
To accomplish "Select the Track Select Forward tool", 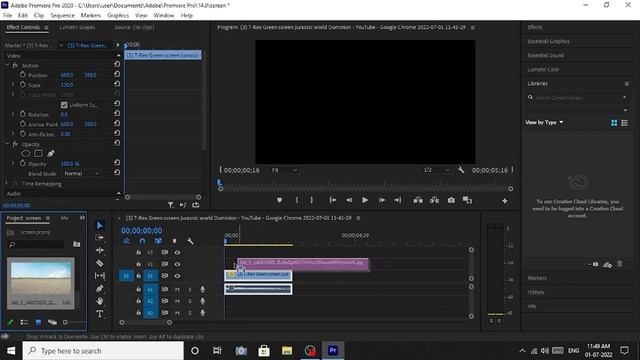I will pyautogui.click(x=100, y=238).
